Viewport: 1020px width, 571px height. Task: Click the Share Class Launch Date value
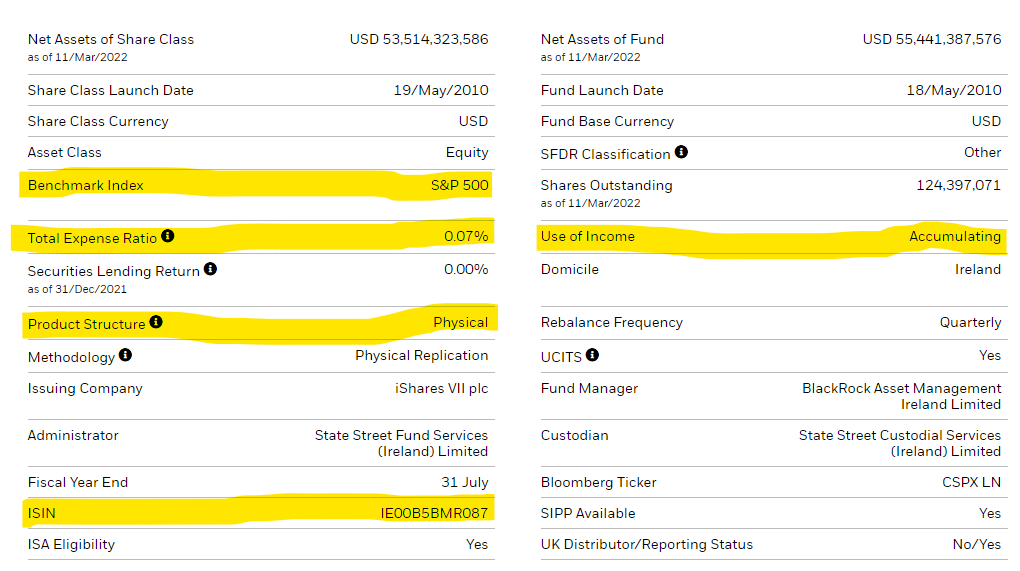pos(440,90)
